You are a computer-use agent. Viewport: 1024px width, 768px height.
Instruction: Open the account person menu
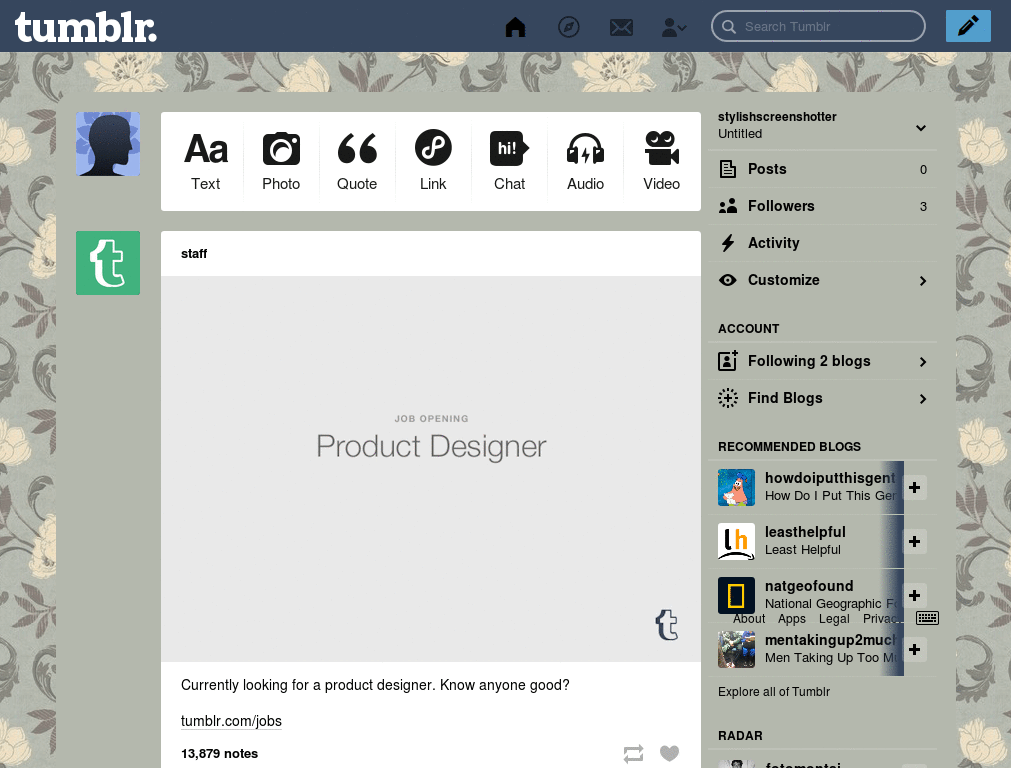(x=673, y=27)
